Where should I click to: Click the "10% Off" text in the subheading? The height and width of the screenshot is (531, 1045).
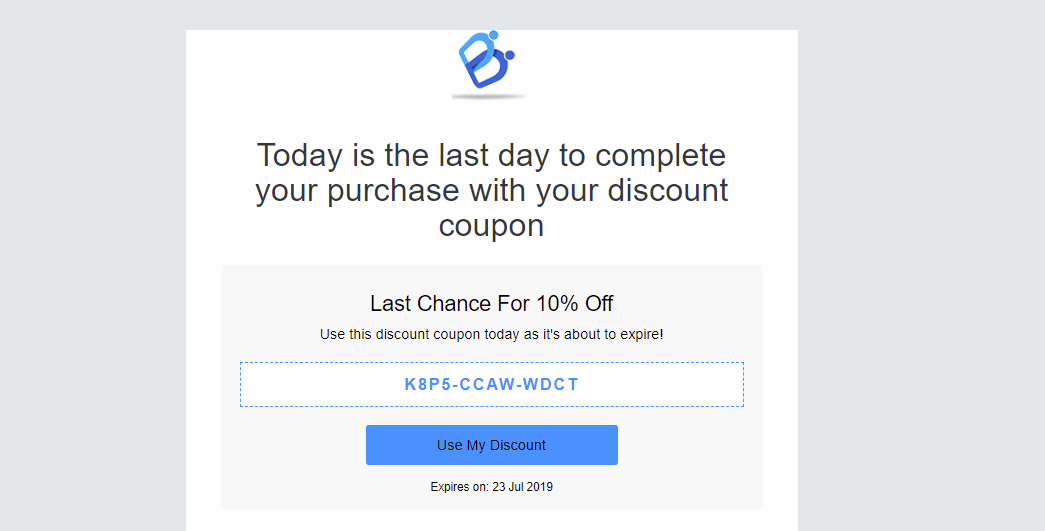click(x=574, y=303)
